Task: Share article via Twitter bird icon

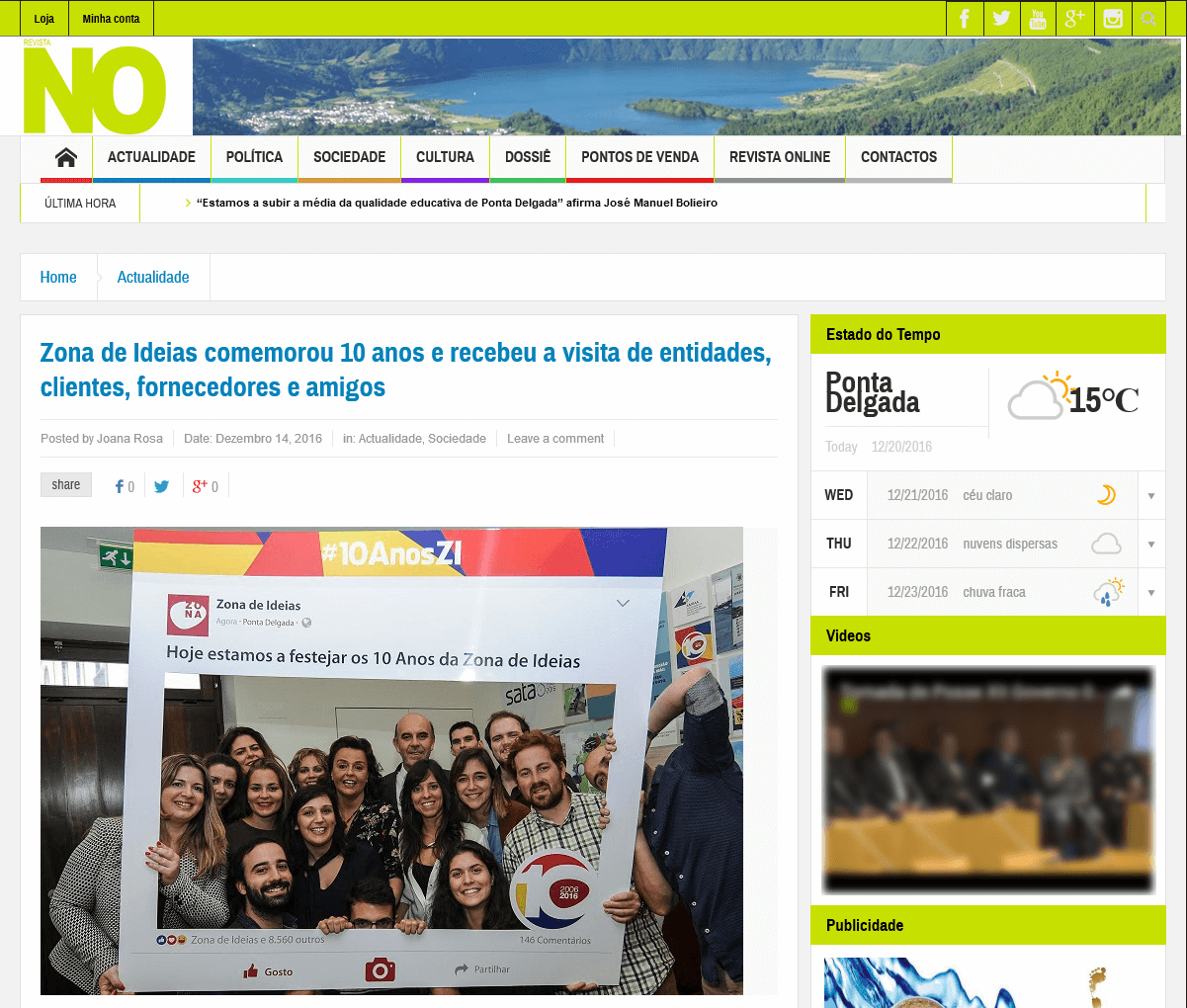Action: click(162, 486)
